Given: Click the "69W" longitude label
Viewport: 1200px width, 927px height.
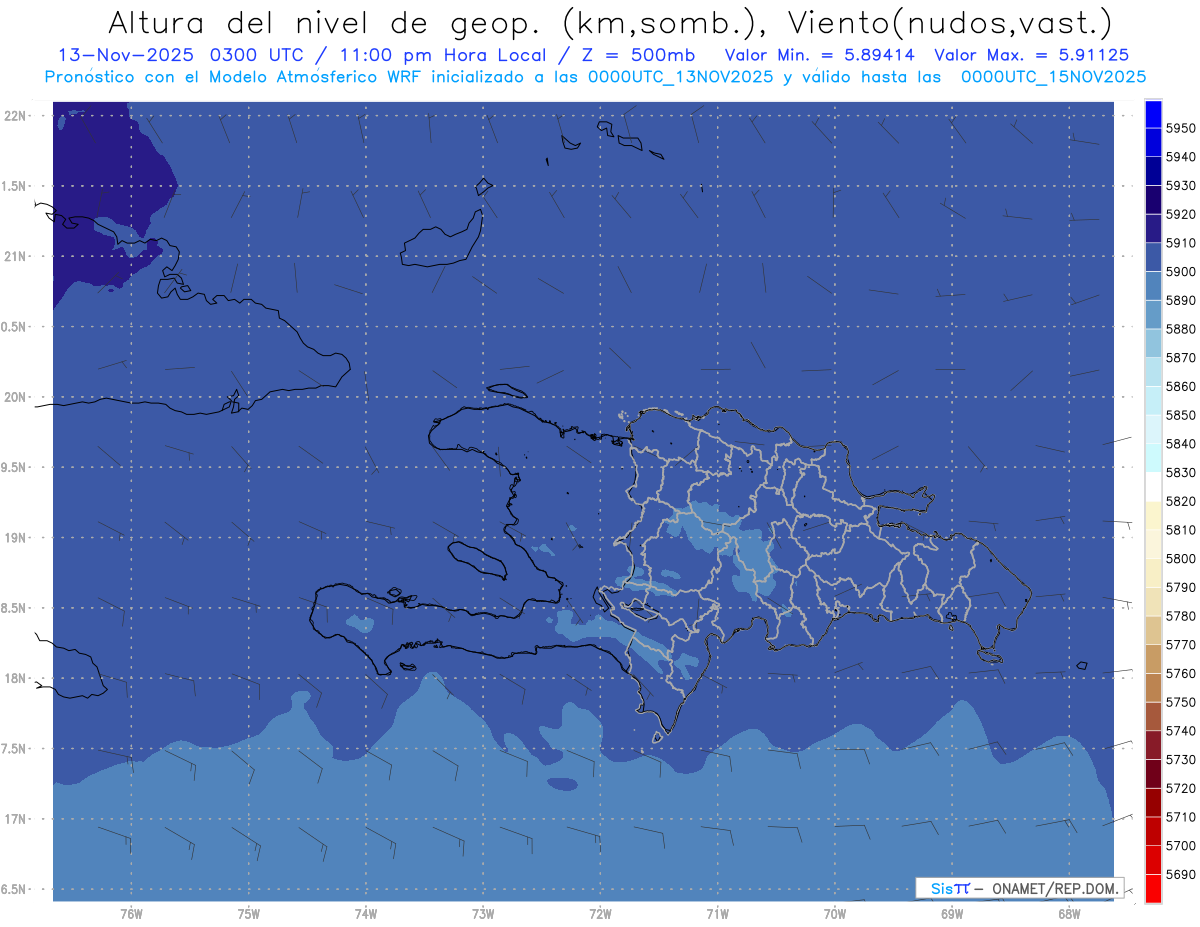Looking at the screenshot, I should [952, 914].
